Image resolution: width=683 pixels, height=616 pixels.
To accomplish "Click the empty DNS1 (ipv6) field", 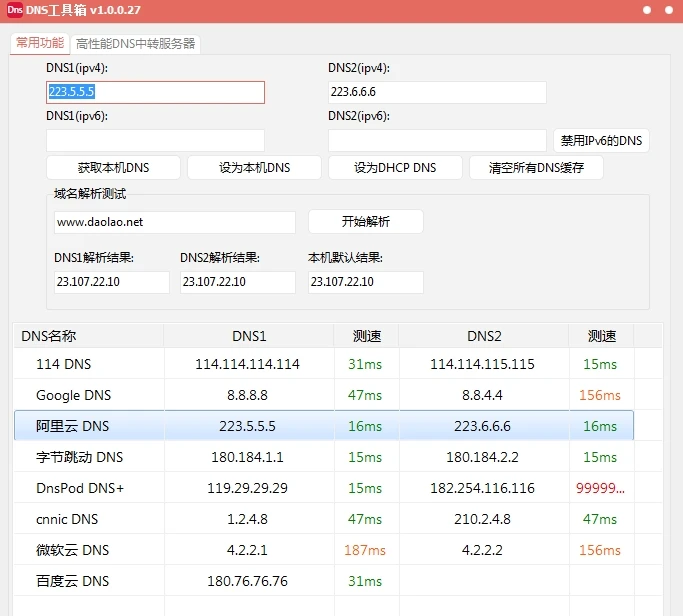I will coord(155,140).
